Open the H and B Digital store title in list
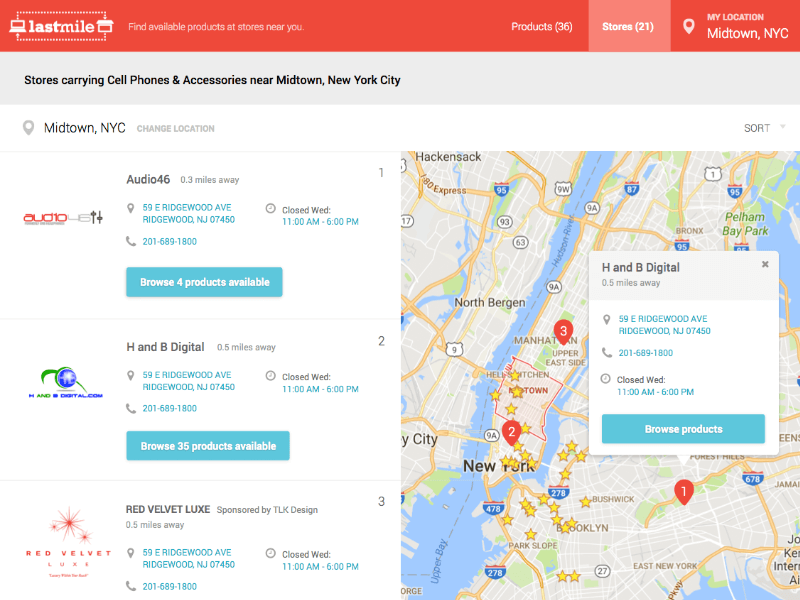 (165, 347)
